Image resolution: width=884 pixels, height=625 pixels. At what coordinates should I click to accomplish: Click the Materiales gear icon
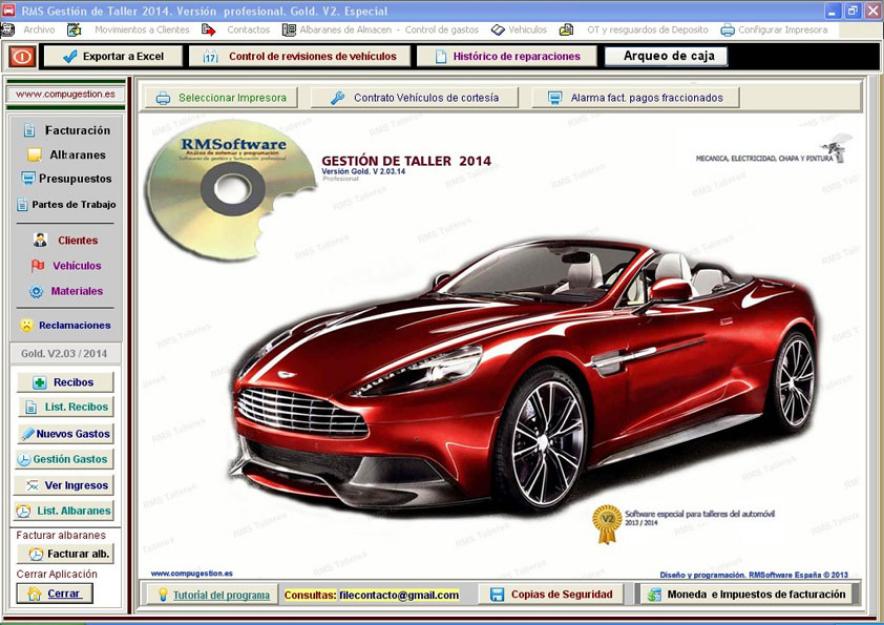tap(36, 291)
